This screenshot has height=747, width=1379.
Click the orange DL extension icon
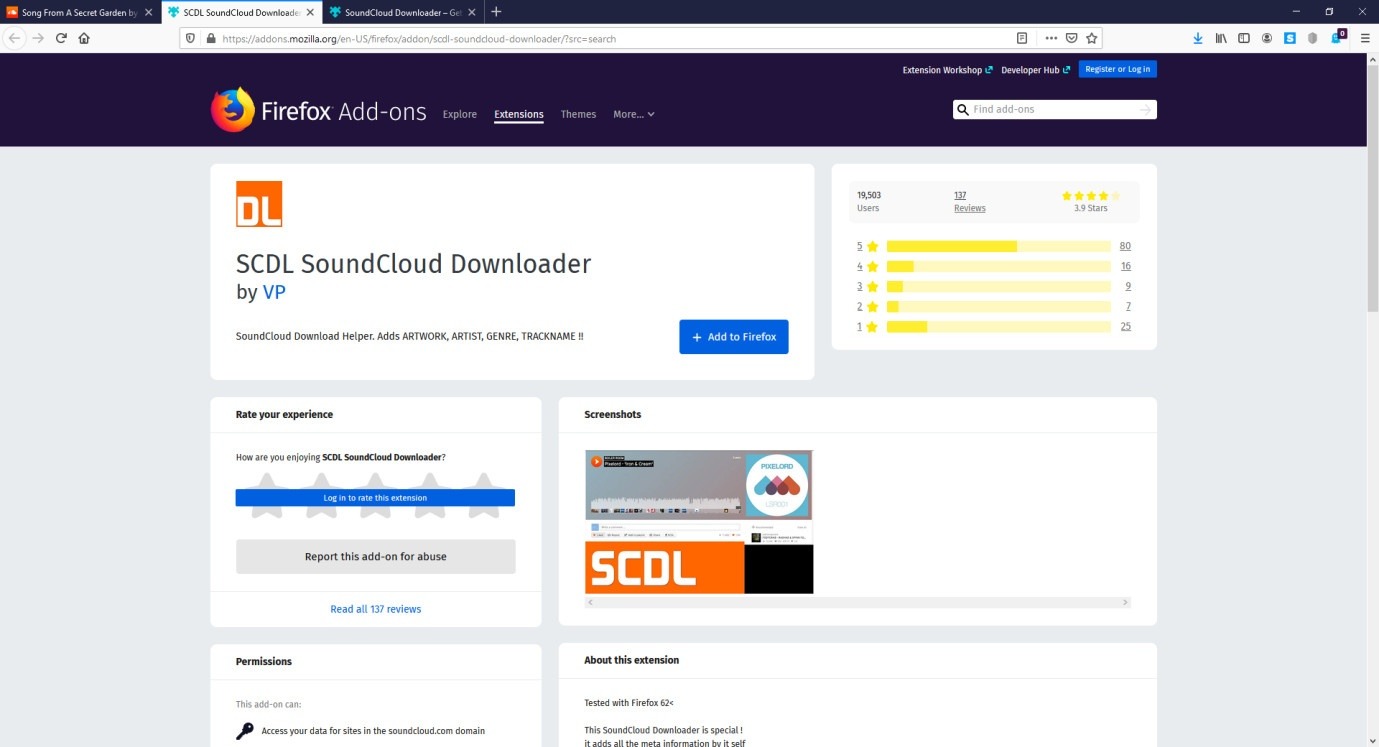coord(259,204)
